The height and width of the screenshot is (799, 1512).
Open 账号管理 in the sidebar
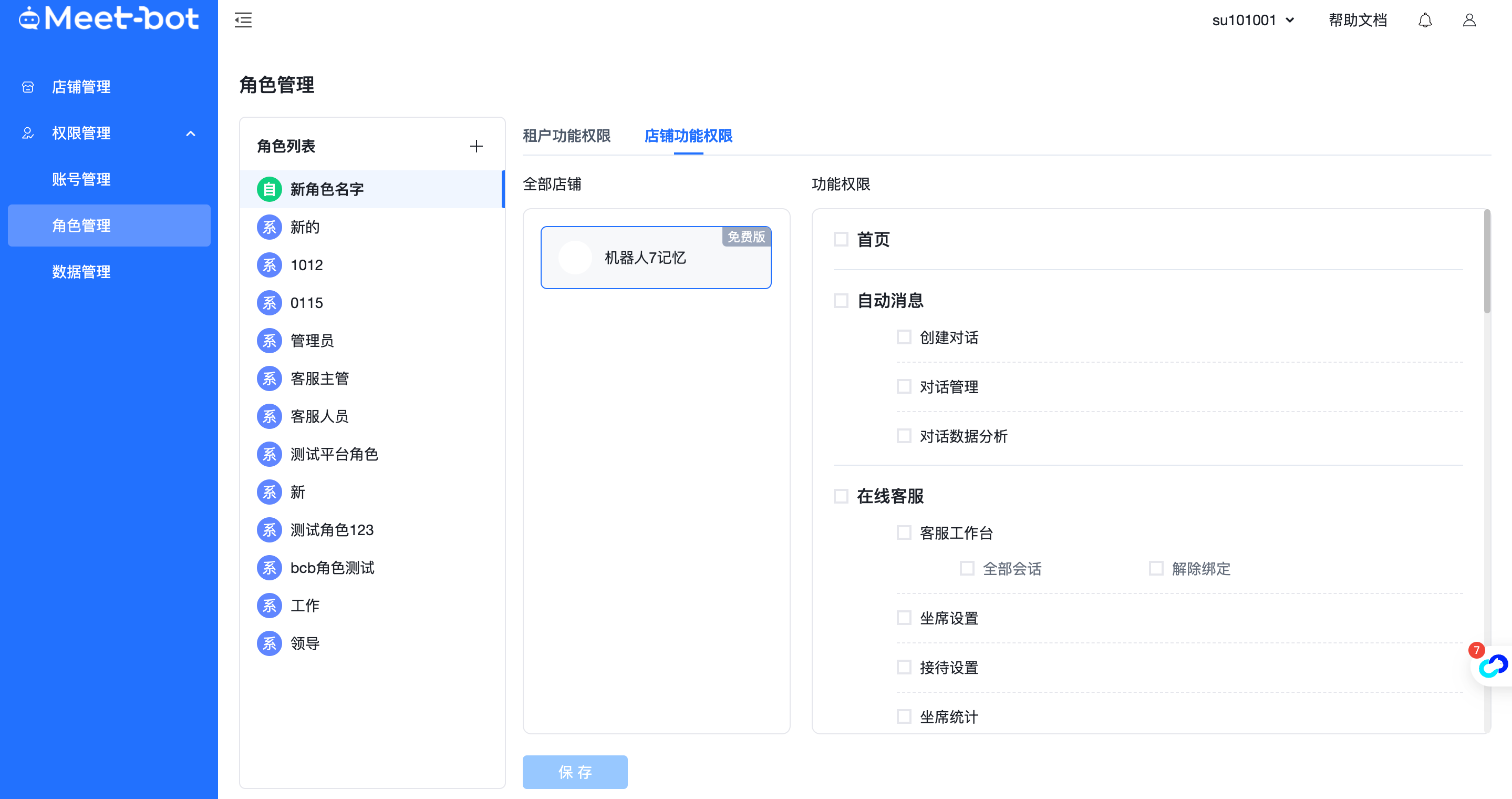click(x=81, y=179)
